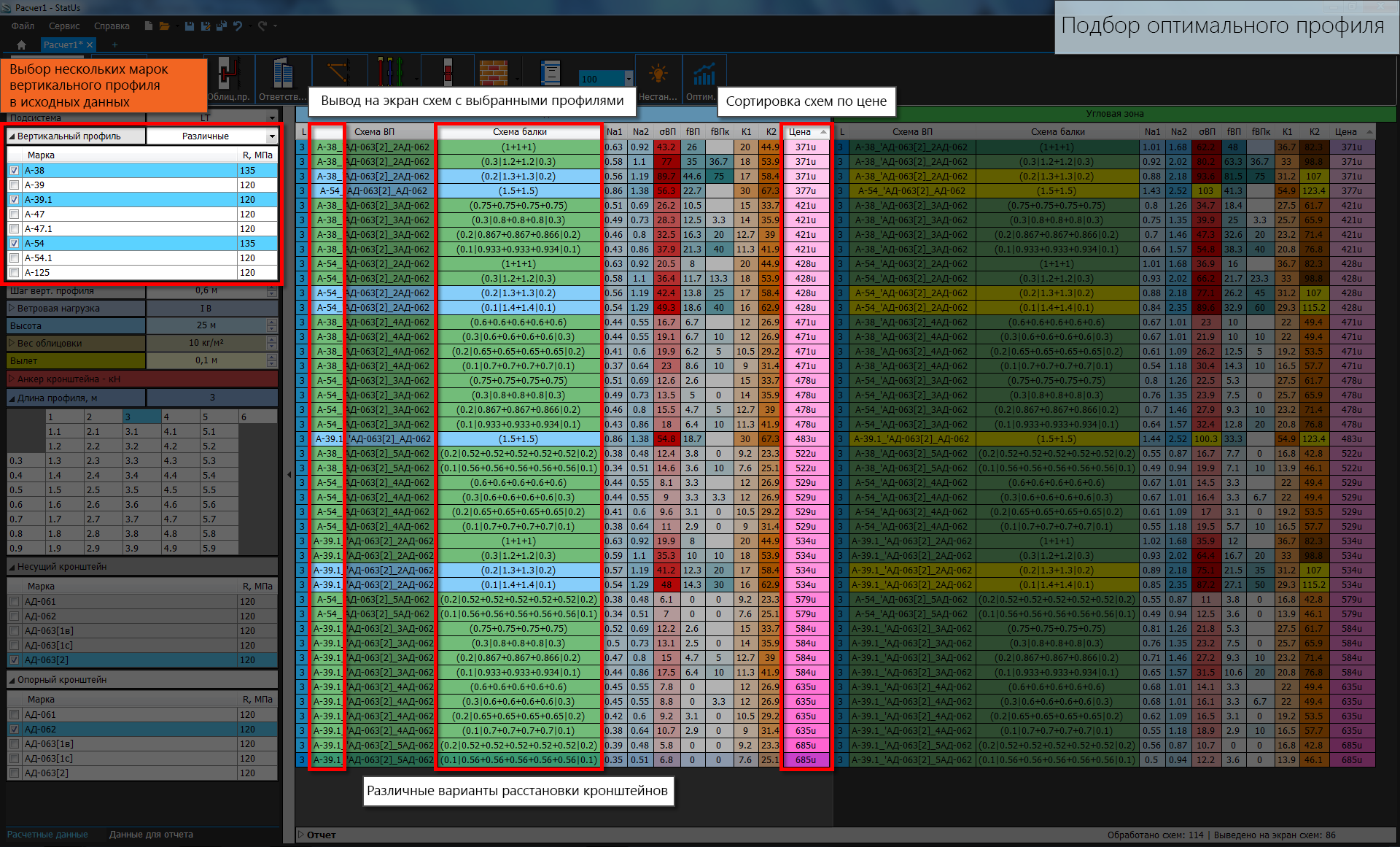The image size is (1400, 847).
Task: Click the Схема ВП header in the left table
Action: [374, 132]
